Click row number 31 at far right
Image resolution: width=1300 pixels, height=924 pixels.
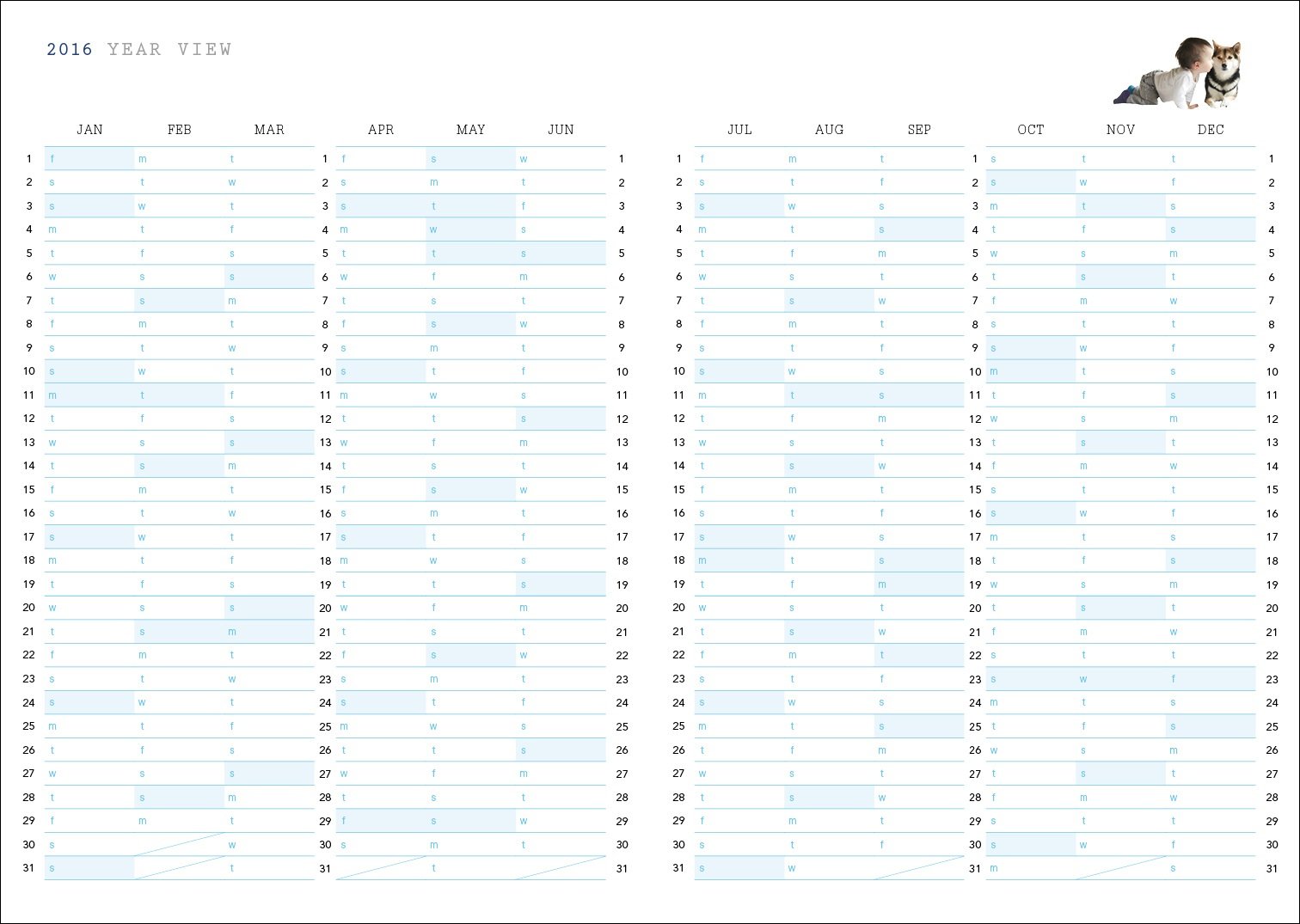tap(1272, 868)
